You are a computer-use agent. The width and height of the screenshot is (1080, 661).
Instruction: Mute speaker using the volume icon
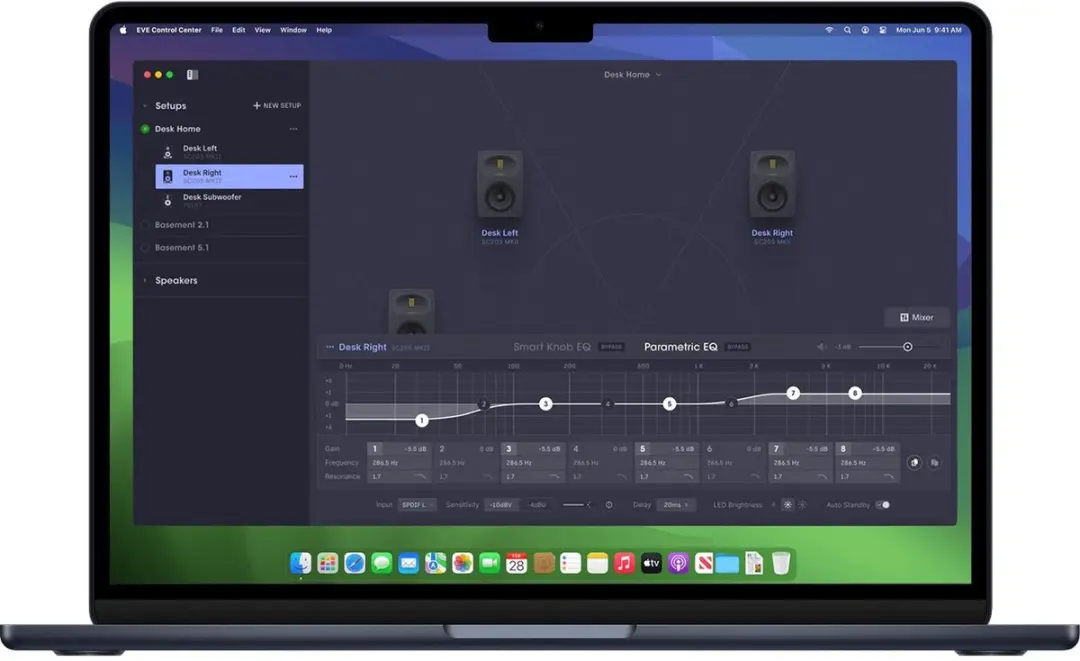(822, 347)
